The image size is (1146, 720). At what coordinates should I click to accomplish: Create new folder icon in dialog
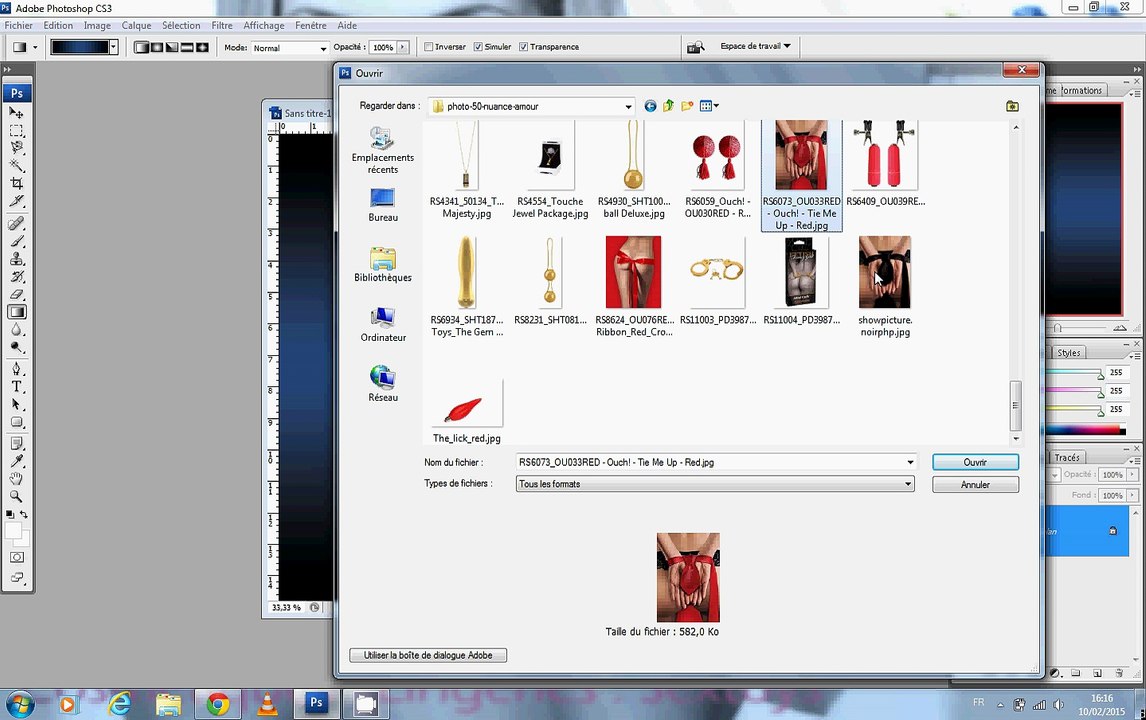pos(687,106)
